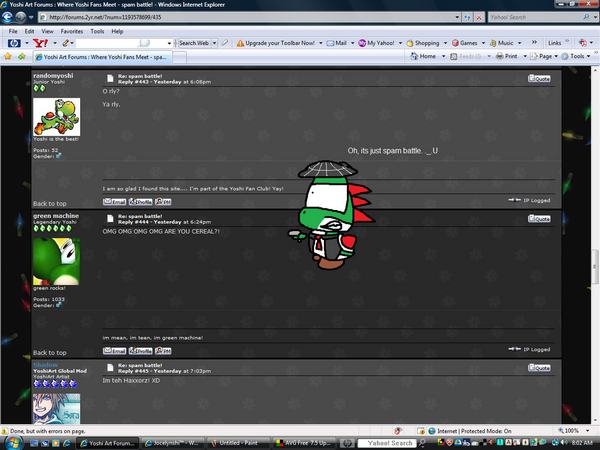Click PM button under green machine's post
This screenshot has height=450, width=600.
163,351
